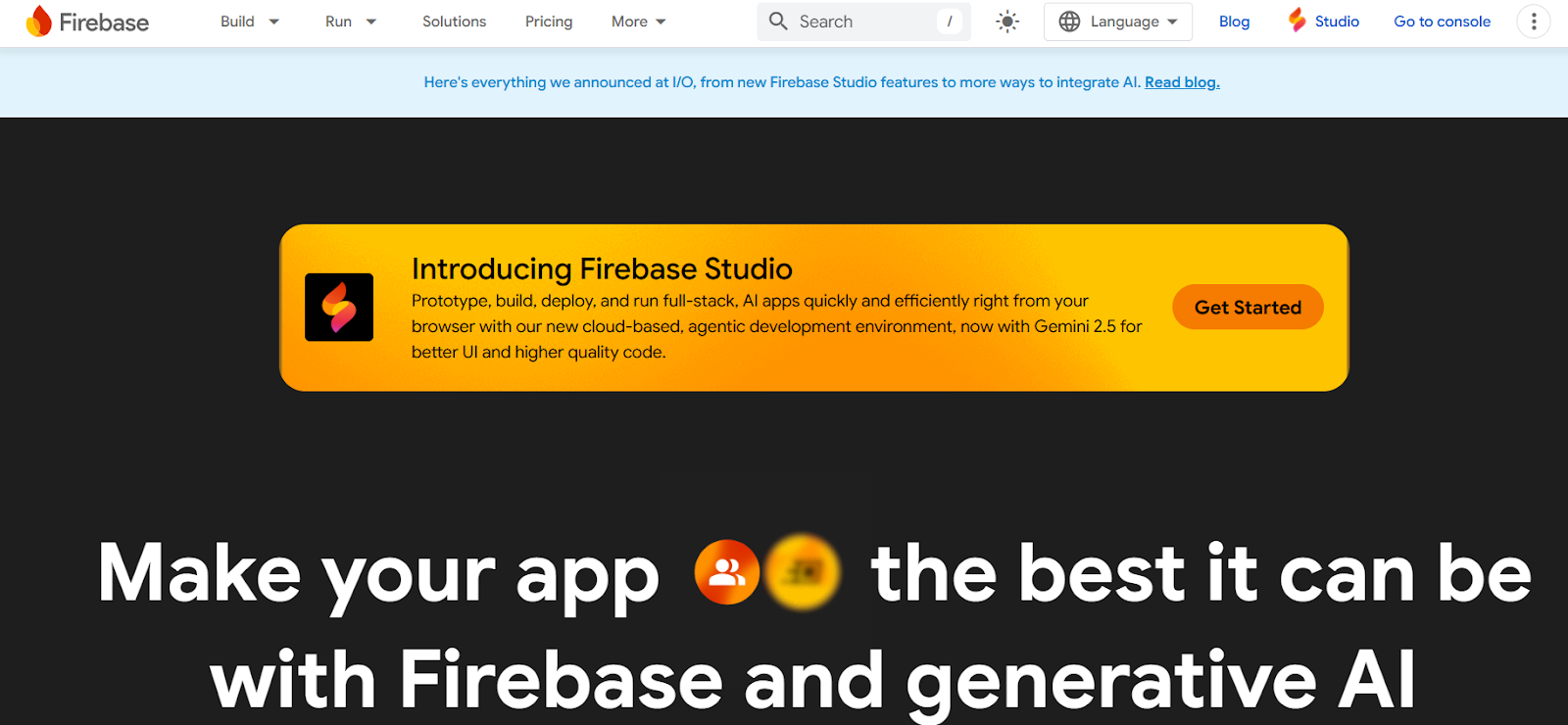Click the Get Started button
This screenshot has height=725, width=1568.
[1248, 307]
